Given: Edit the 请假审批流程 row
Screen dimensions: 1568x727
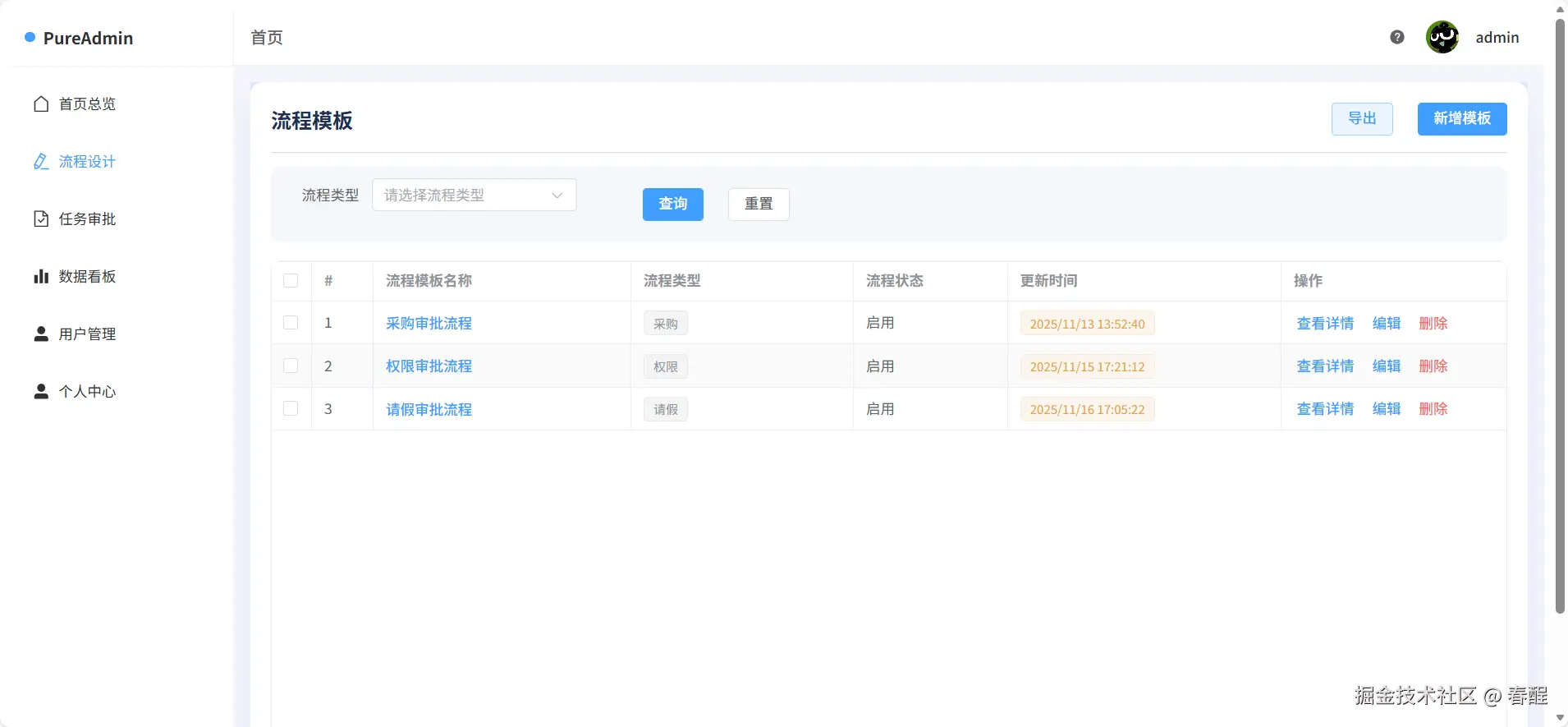Looking at the screenshot, I should coord(1387,409).
